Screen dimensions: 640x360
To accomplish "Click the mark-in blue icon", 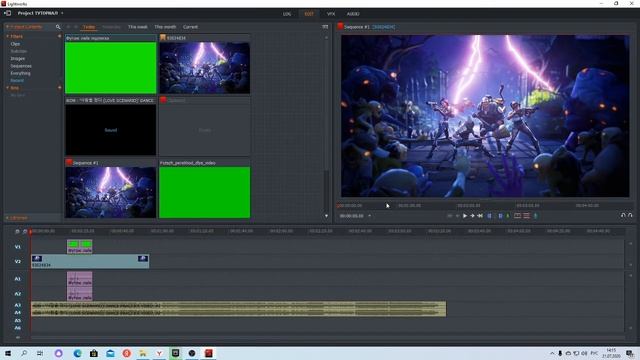I will point(489,216).
